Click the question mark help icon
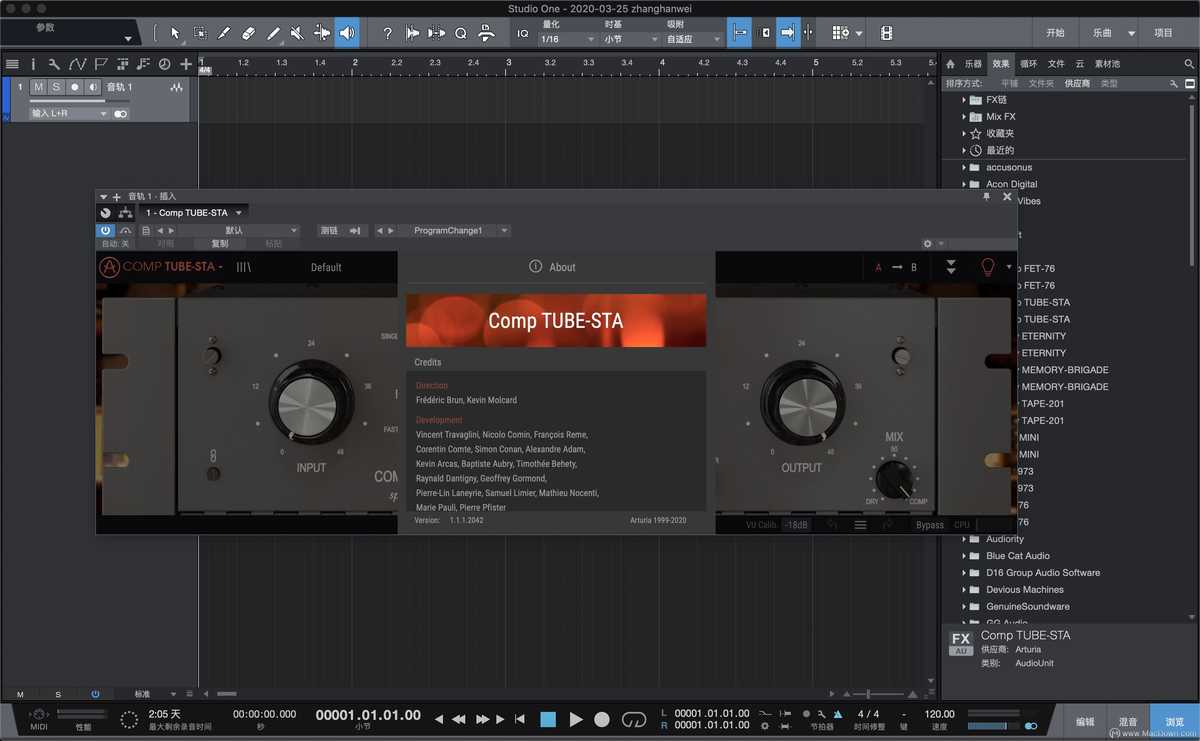1200x741 pixels. click(388, 33)
